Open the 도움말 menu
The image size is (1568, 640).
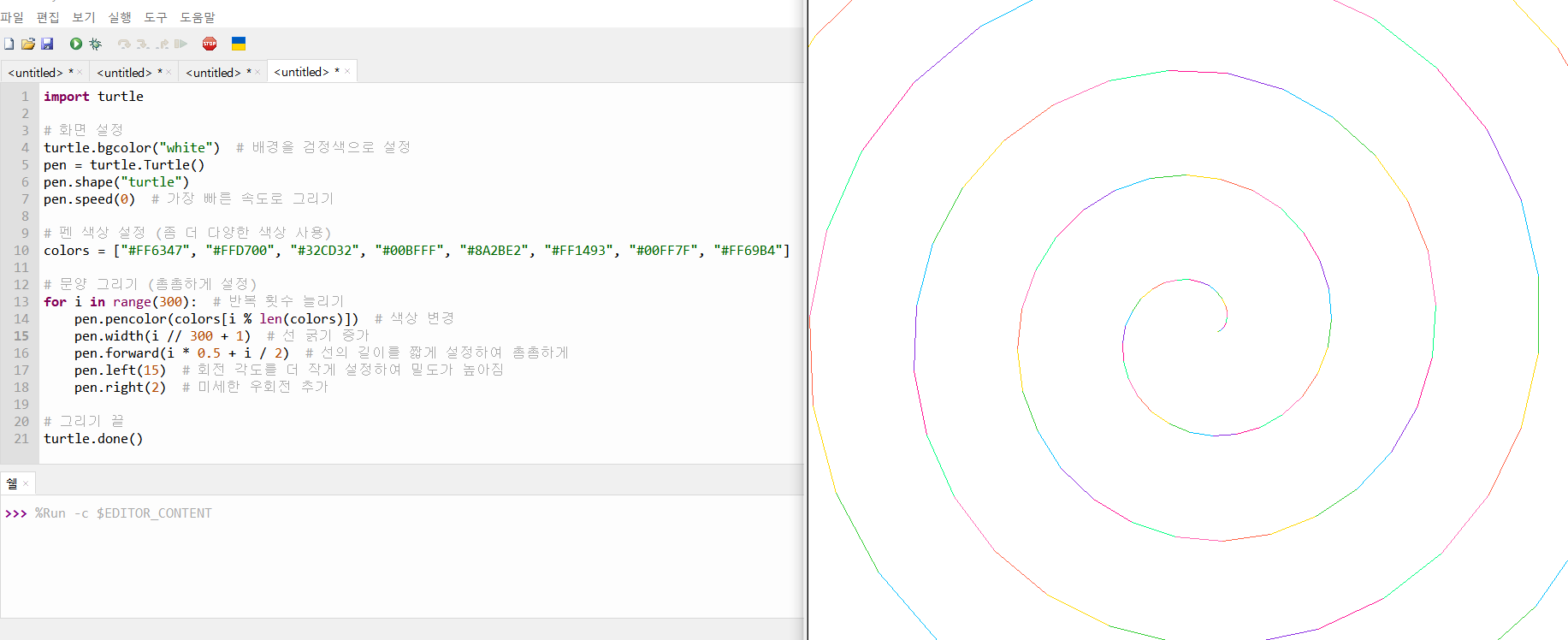click(198, 17)
